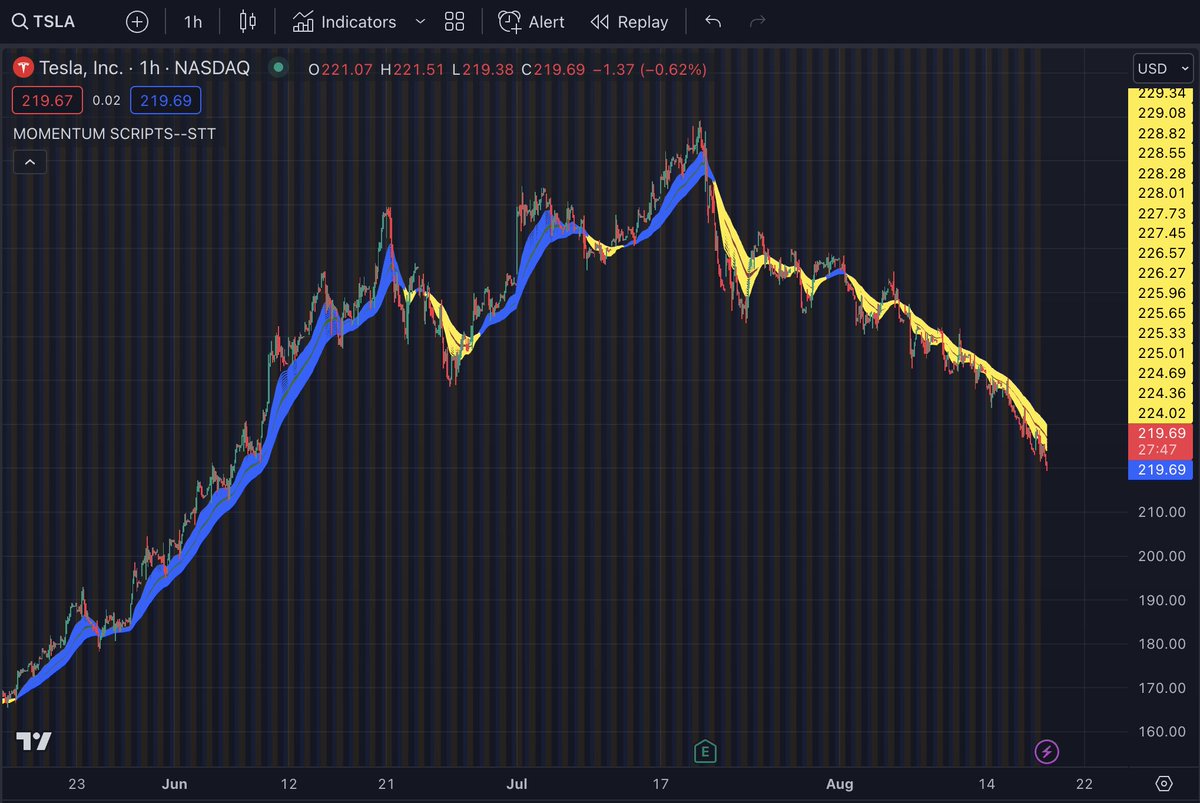Select the MOMENTUM SCRIPTS--STT indicator legend

pos(114,132)
